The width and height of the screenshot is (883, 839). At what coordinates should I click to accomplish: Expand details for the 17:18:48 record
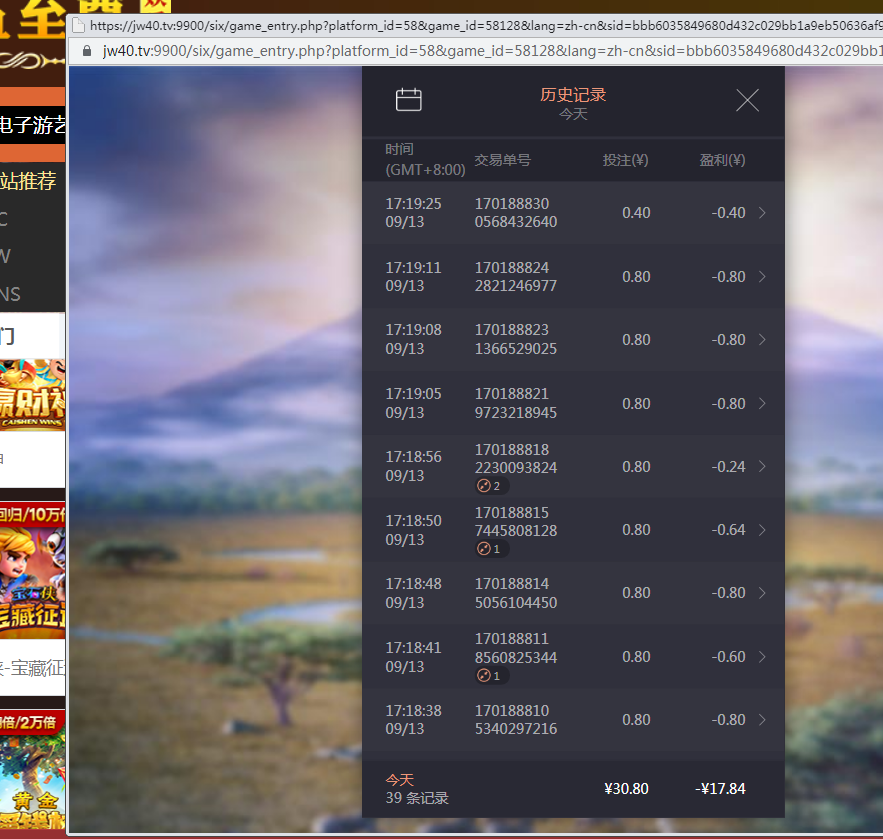[x=762, y=593]
